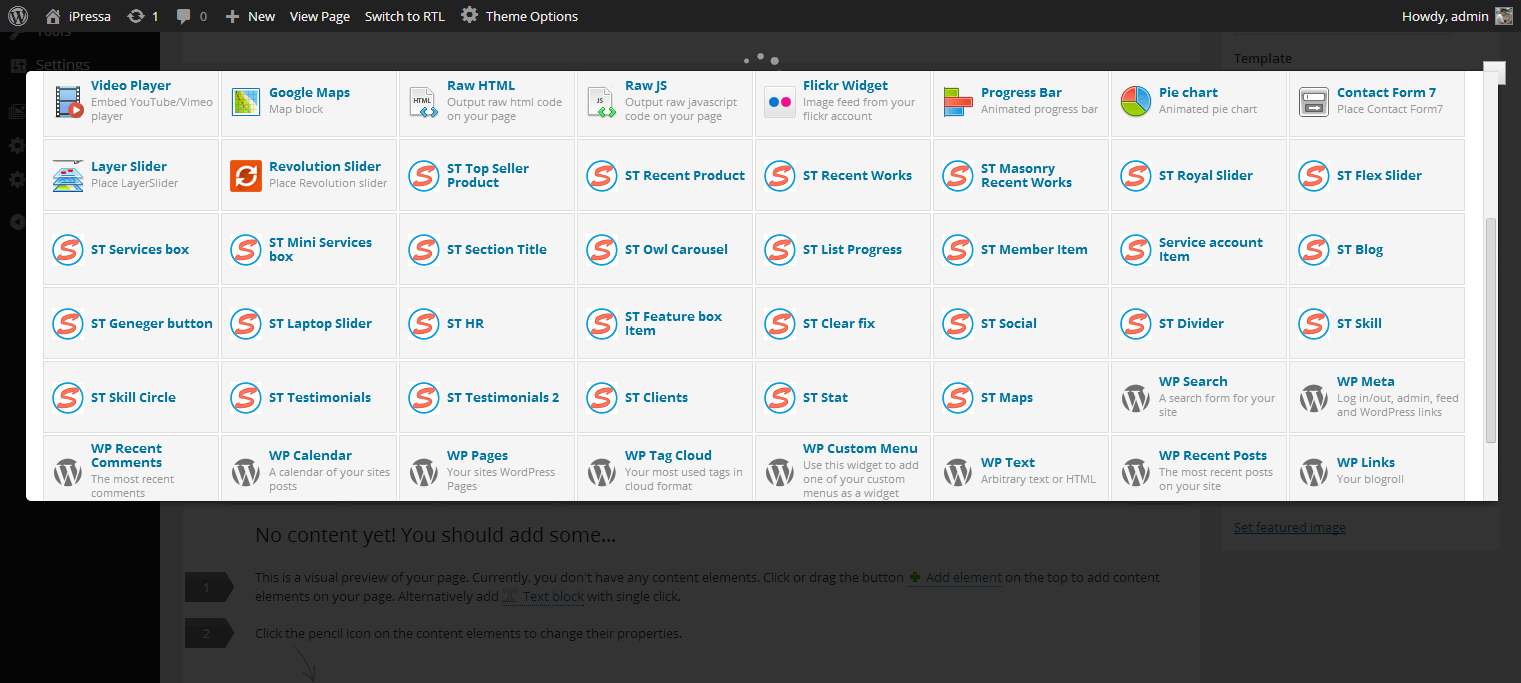Click the WP Links WordPress icon
Viewport: 1521px width, 683px height.
[x=1314, y=472]
